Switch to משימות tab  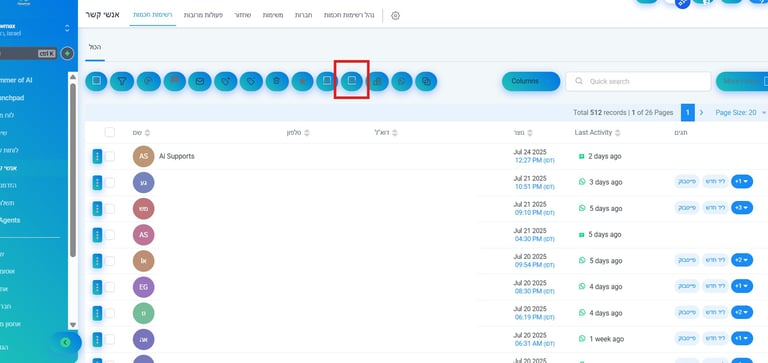click(x=272, y=15)
